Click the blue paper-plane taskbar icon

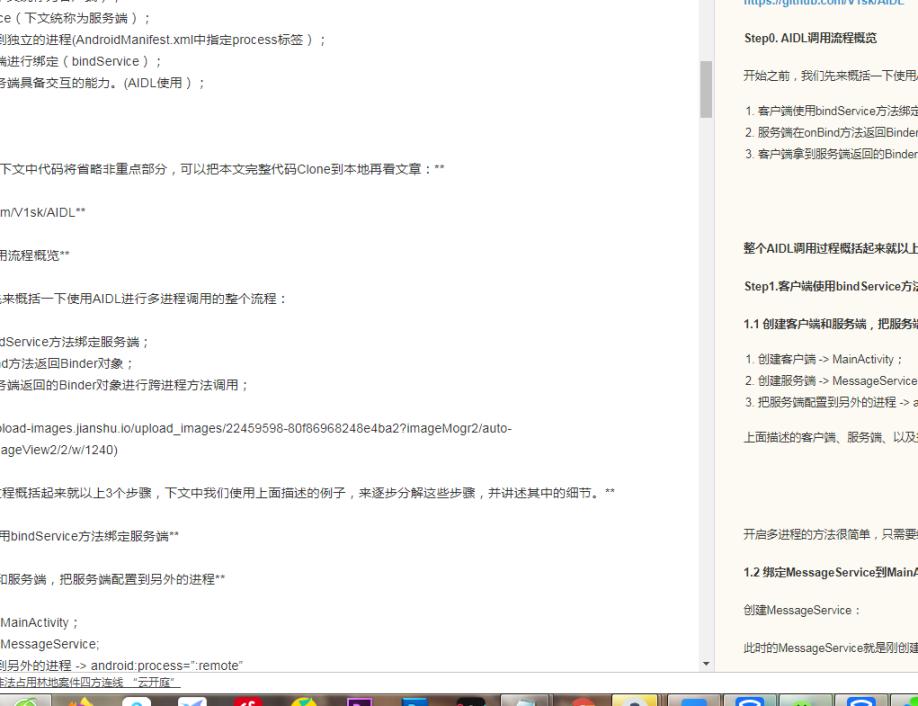pyautogui.click(x=195, y=699)
